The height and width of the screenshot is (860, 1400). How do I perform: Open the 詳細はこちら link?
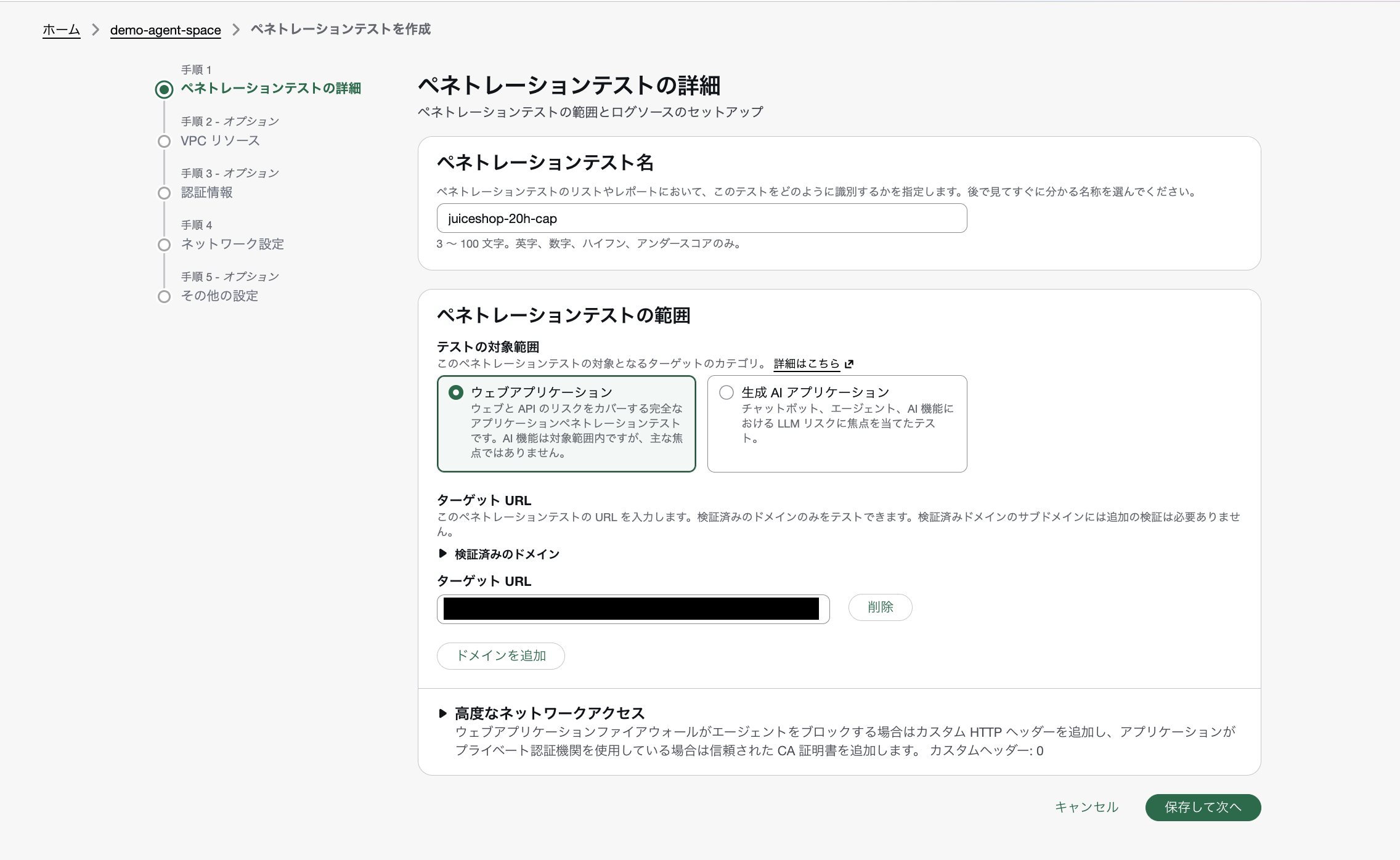807,363
